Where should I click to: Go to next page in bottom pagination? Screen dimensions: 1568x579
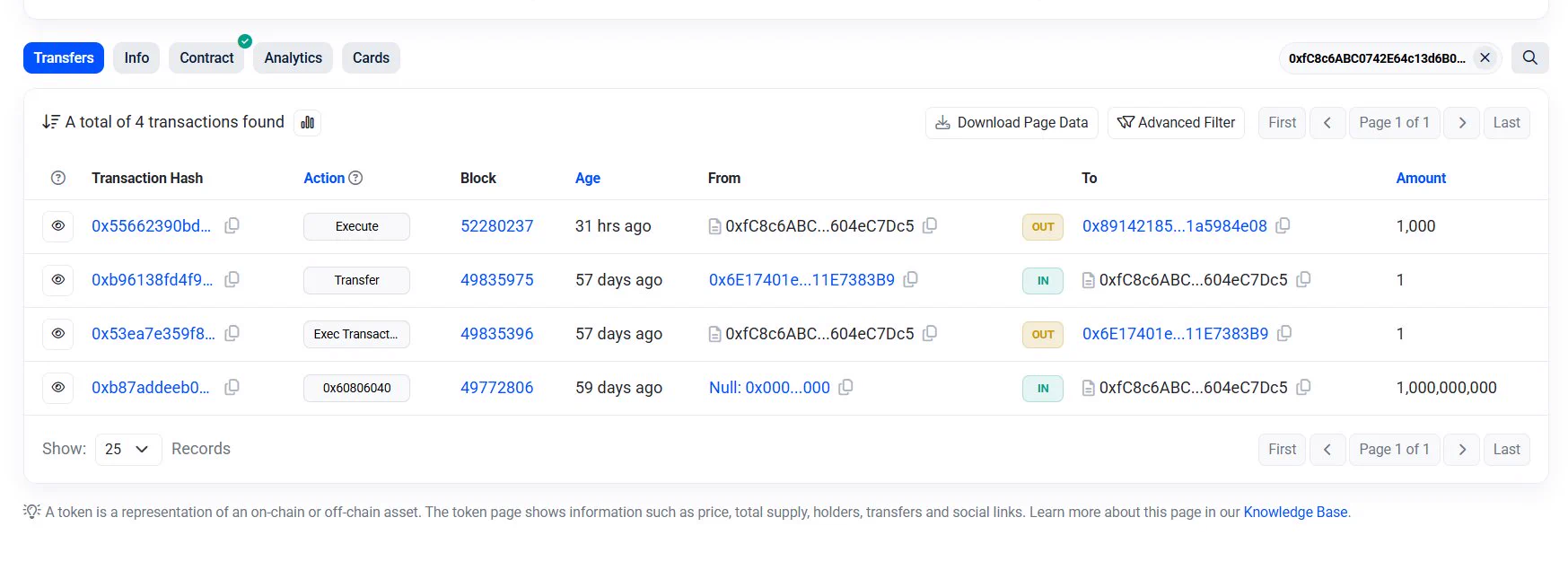click(x=1462, y=449)
